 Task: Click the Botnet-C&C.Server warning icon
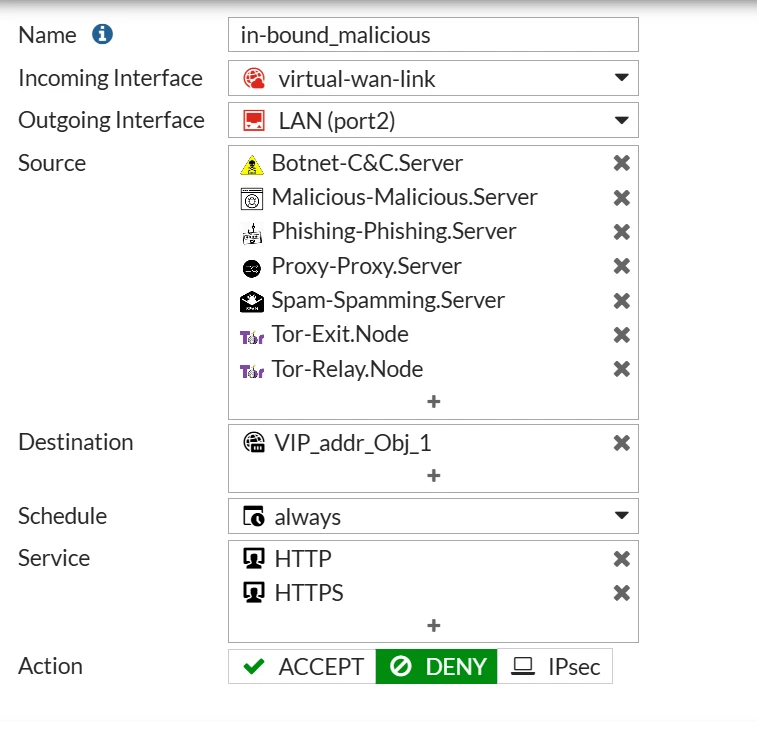252,165
